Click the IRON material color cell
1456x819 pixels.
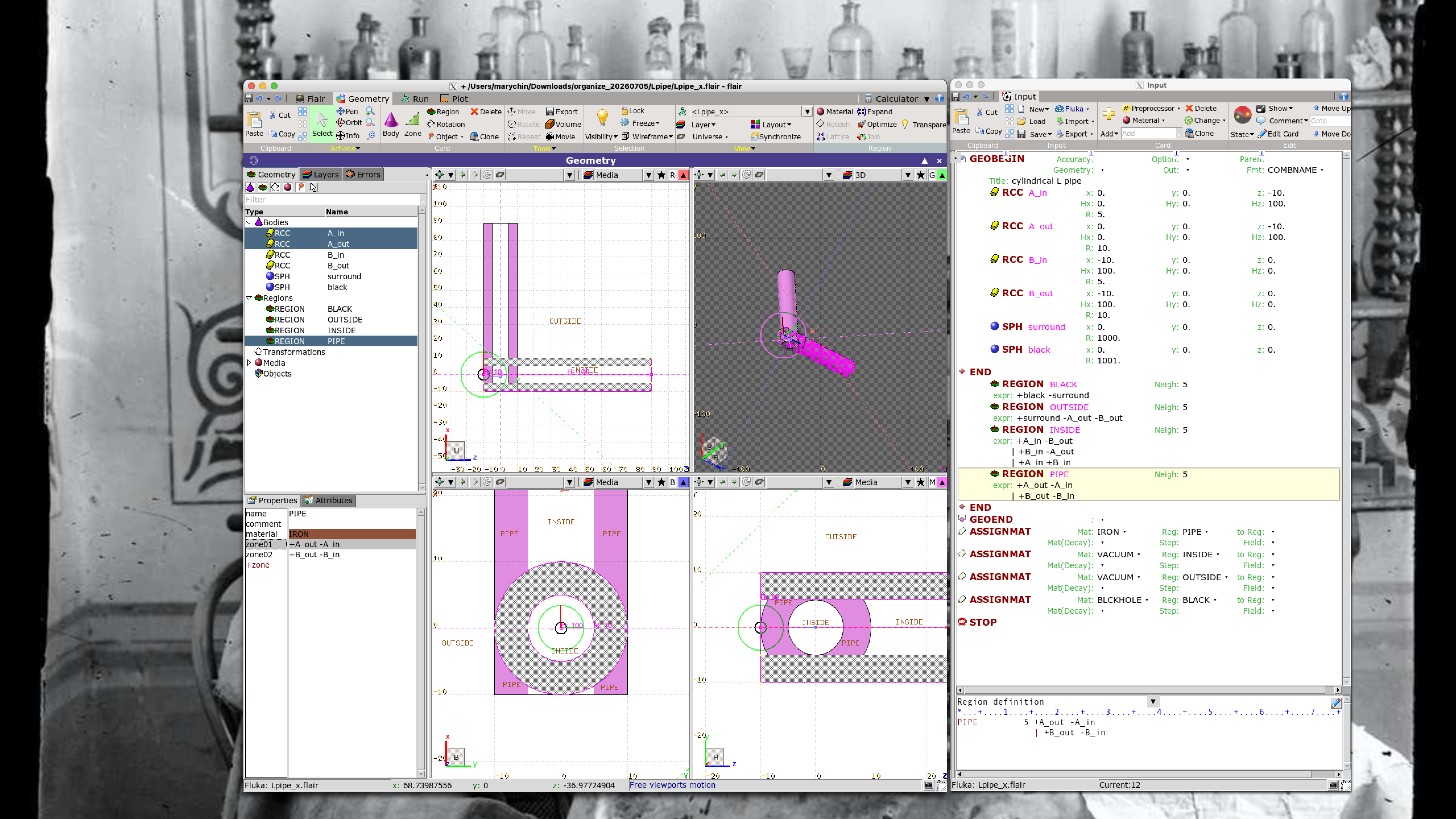(352, 533)
